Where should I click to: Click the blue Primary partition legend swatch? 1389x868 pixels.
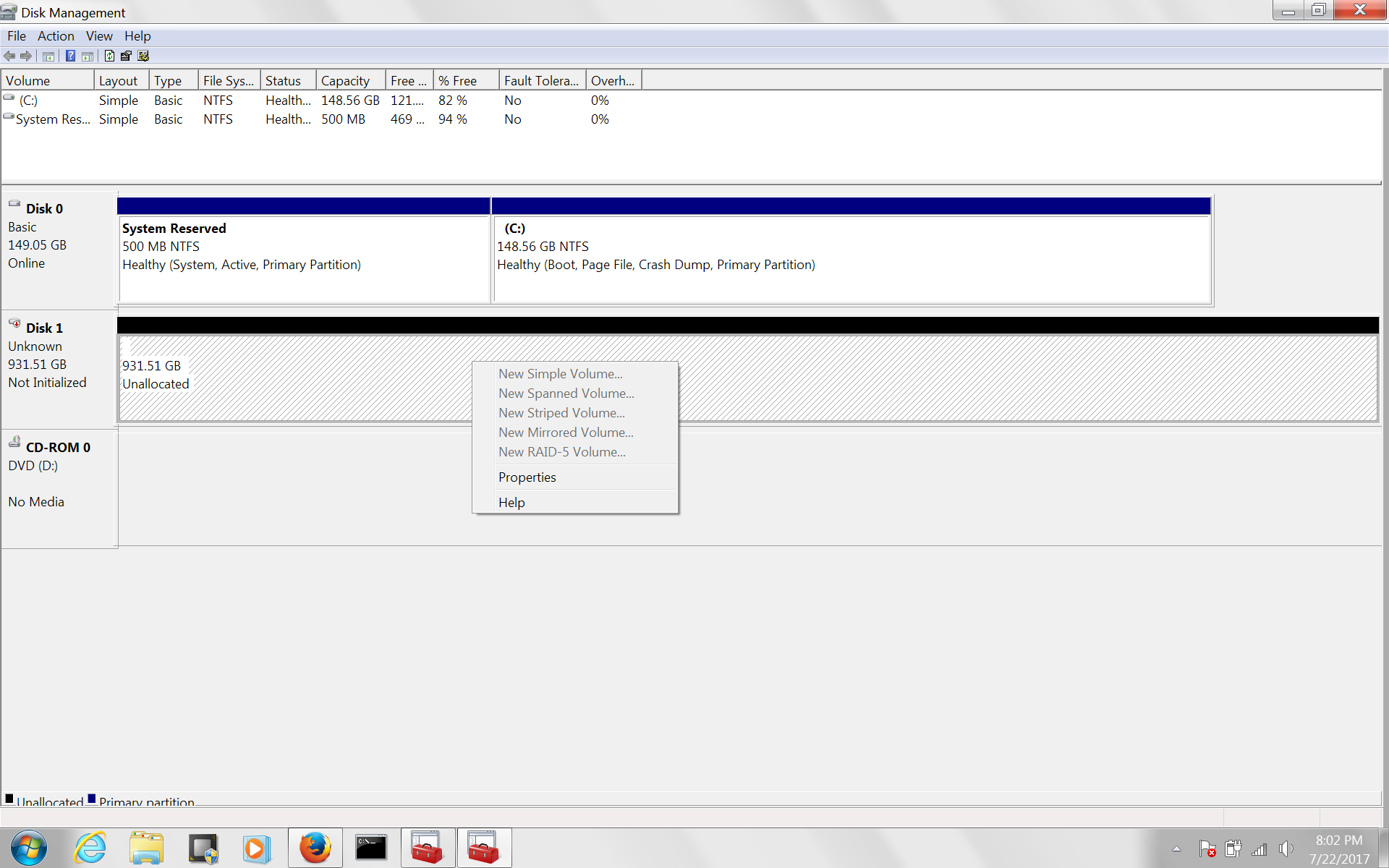click(92, 799)
